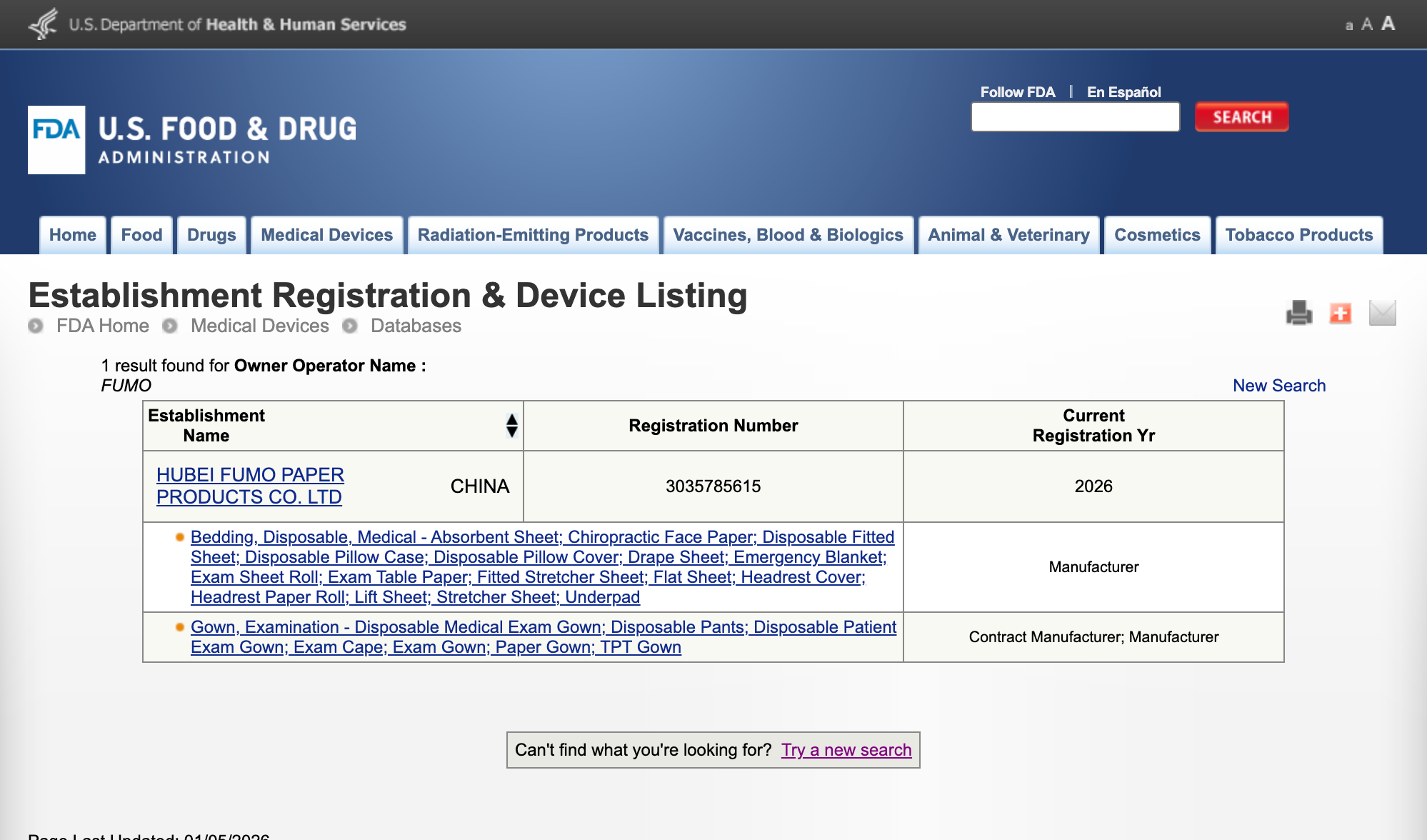Click the email envelope icon

[x=1383, y=313]
